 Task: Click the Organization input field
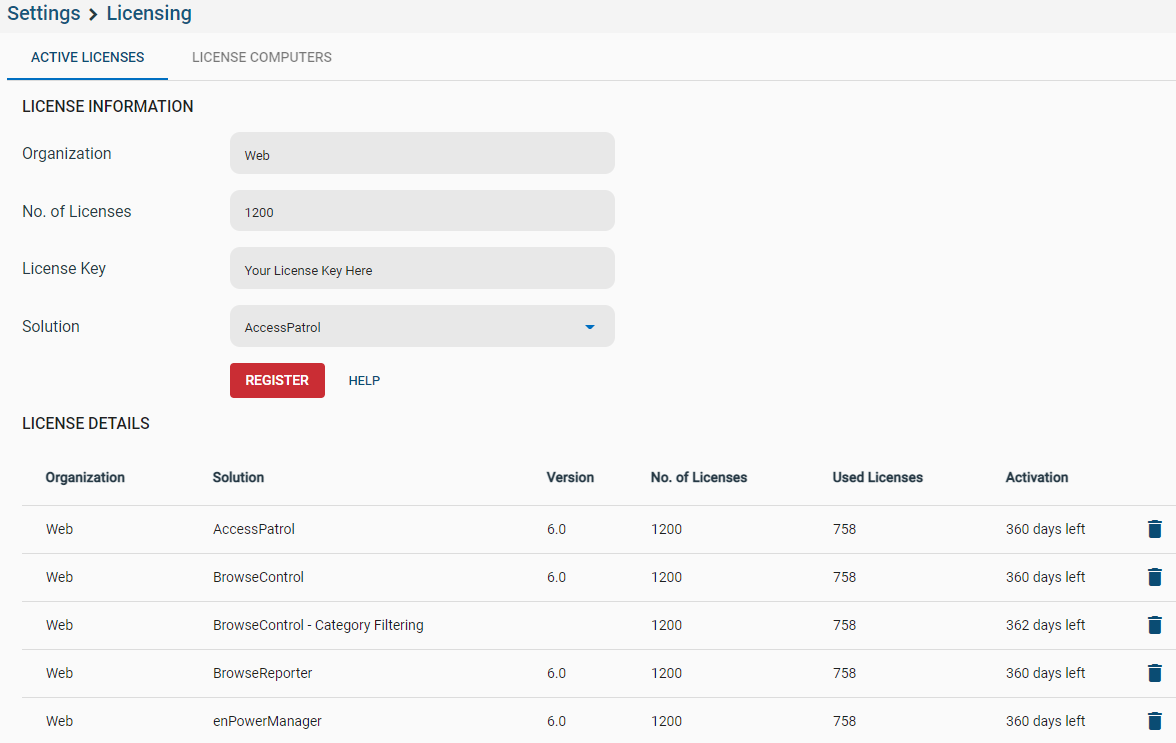pos(422,153)
